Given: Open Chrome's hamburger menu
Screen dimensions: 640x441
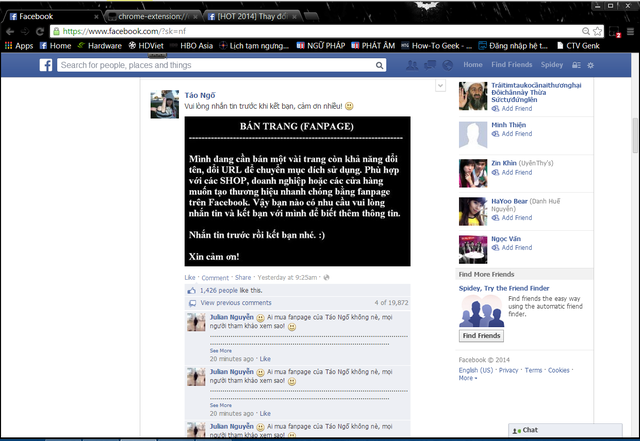Looking at the screenshot, I should (x=630, y=31).
